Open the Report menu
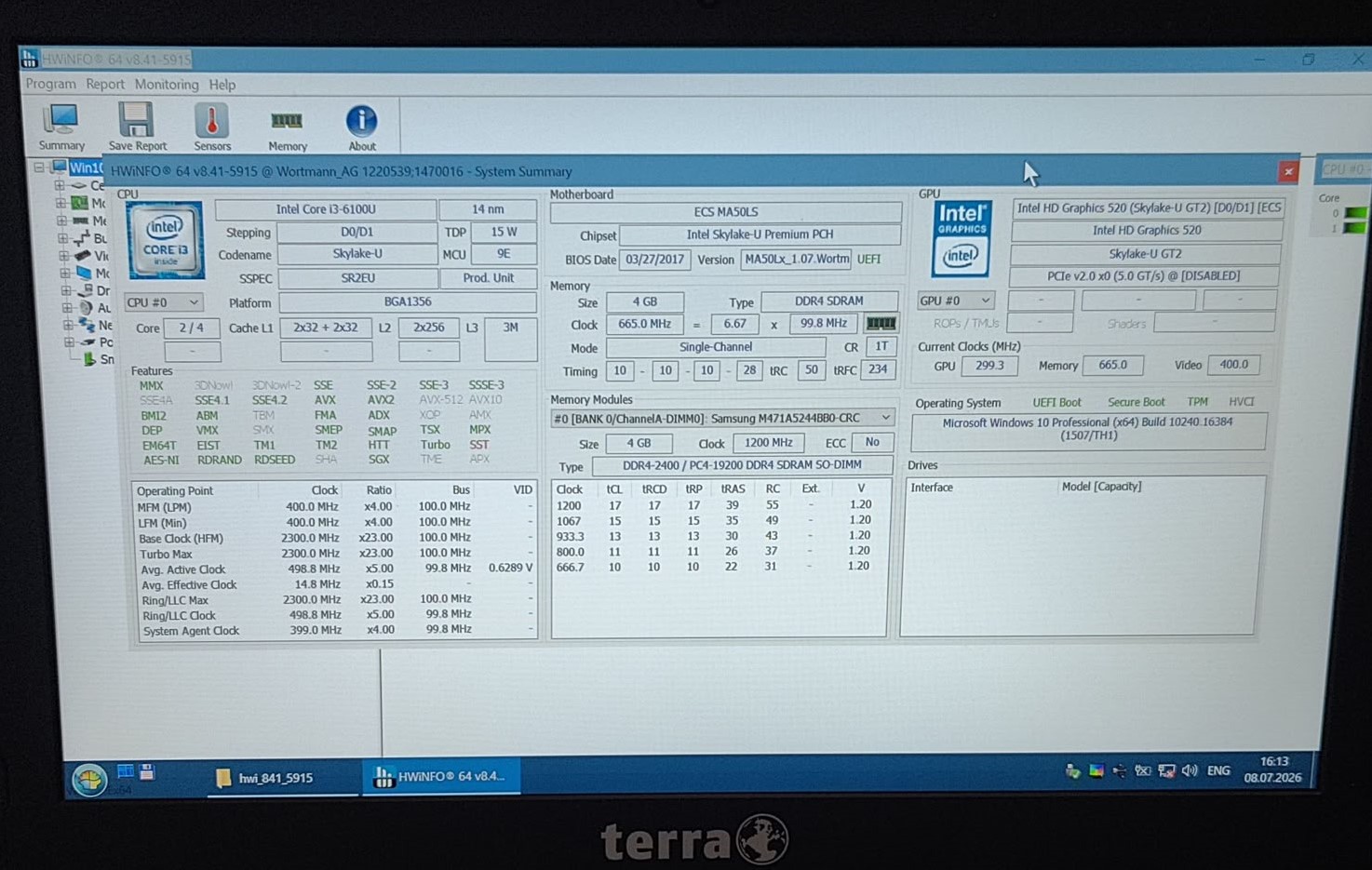Viewport: 1372px width, 870px height. pos(105,84)
